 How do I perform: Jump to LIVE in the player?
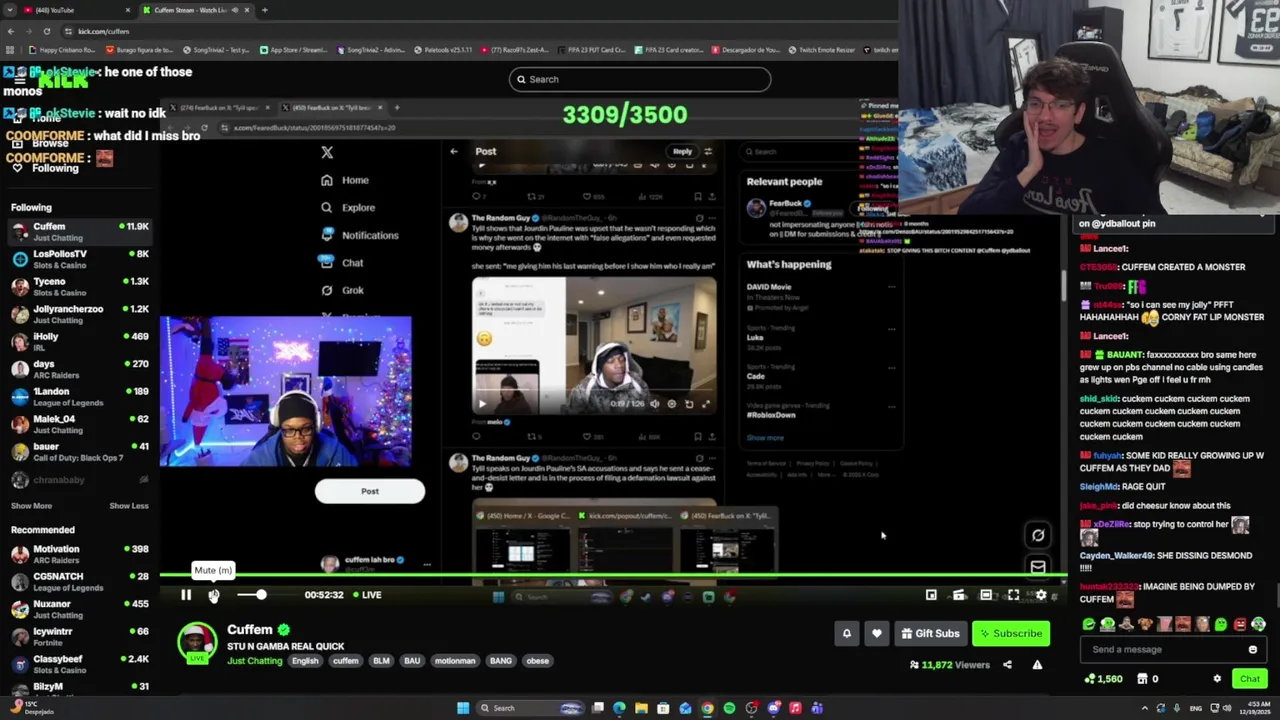[x=366, y=595]
